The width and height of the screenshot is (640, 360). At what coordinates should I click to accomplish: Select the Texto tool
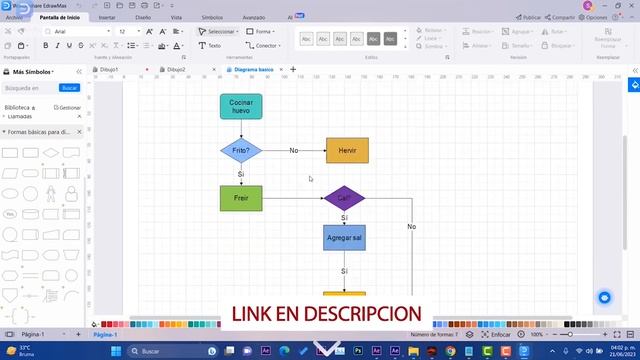210,46
